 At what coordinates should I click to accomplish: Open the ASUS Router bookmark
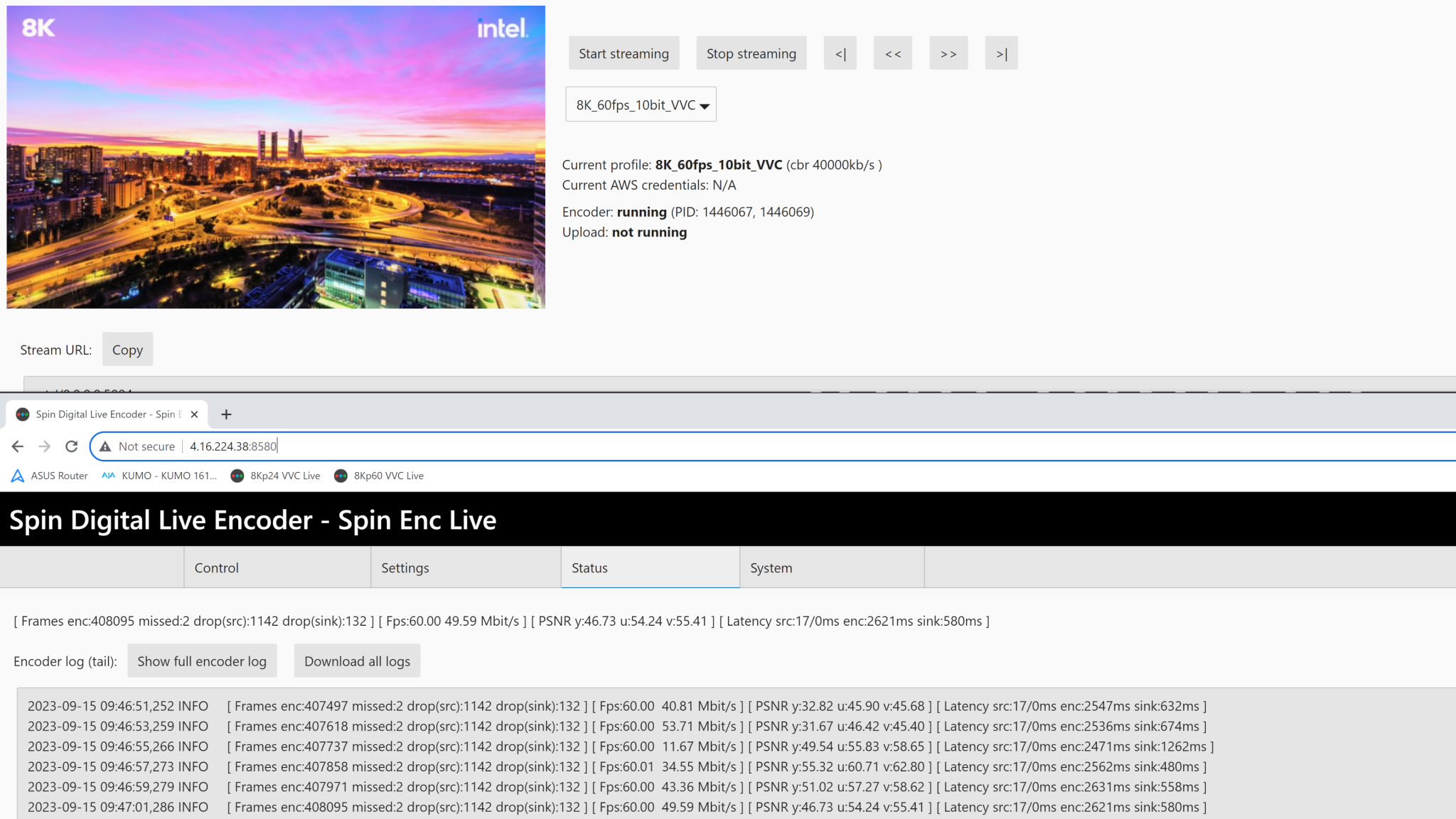48,476
